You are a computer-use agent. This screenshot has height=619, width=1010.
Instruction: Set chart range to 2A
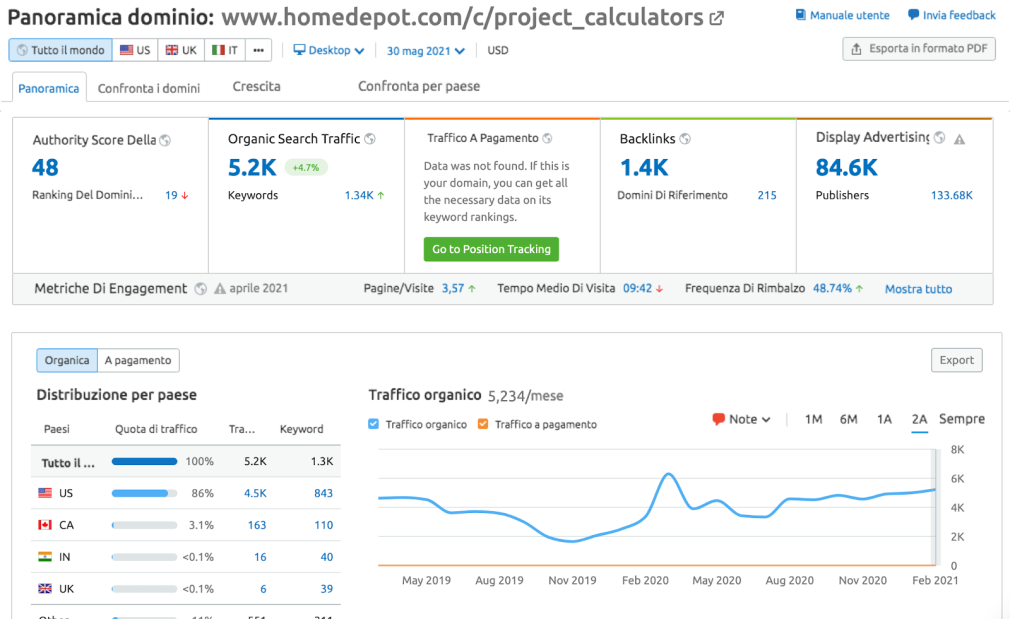(x=919, y=419)
